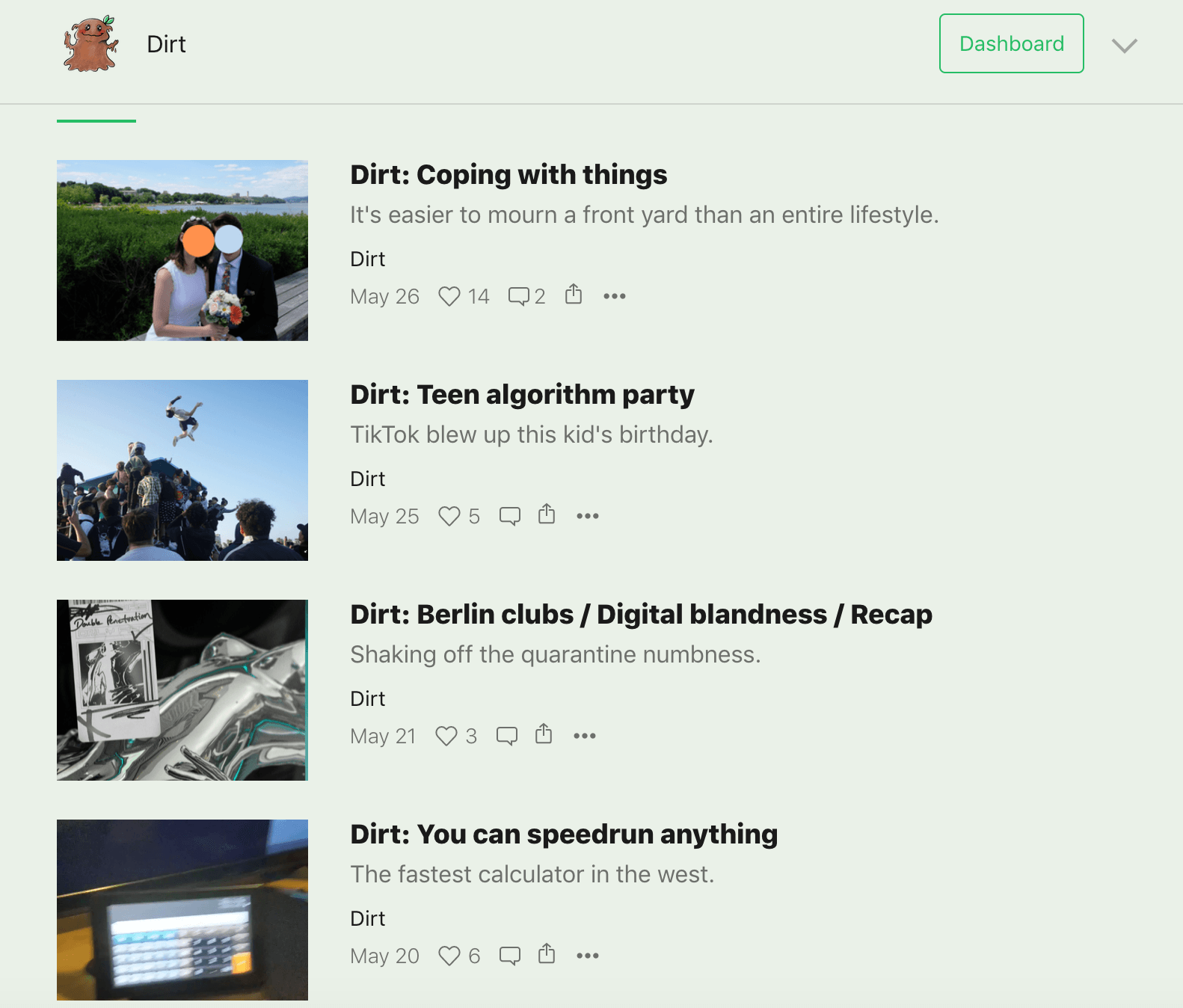This screenshot has width=1183, height=1008.
Task: Click author Dirt under Teen algorithm party
Action: click(368, 479)
